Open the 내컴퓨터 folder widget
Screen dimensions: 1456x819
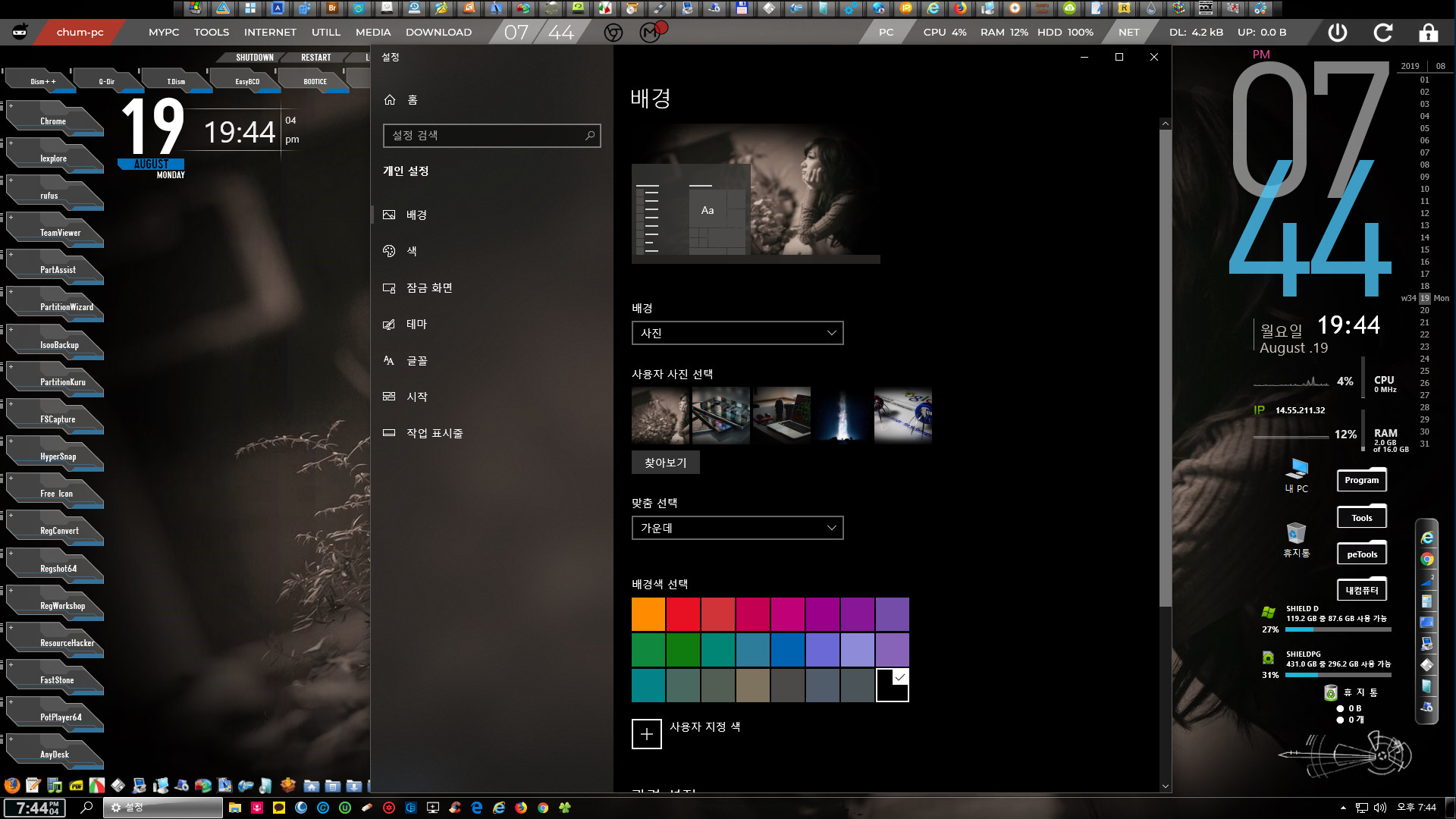click(x=1362, y=590)
